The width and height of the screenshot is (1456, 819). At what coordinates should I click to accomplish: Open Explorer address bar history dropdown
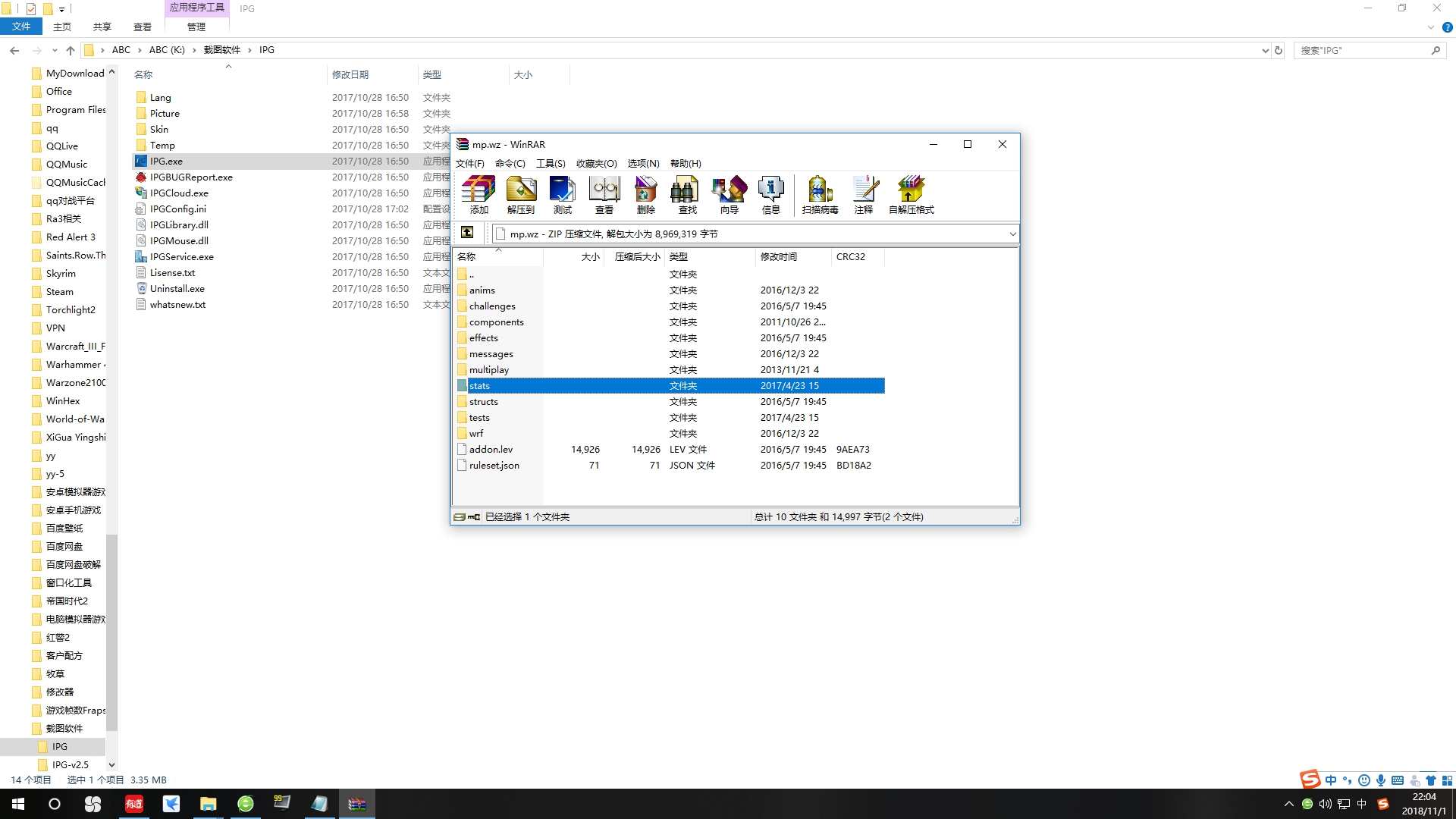point(1264,51)
